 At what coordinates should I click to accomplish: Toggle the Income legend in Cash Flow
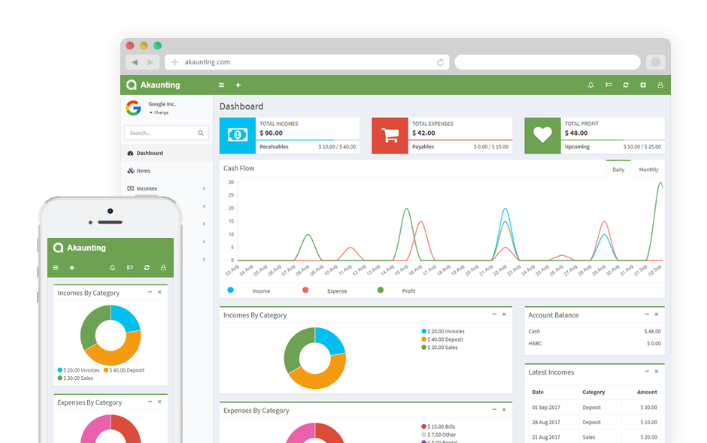click(x=249, y=291)
